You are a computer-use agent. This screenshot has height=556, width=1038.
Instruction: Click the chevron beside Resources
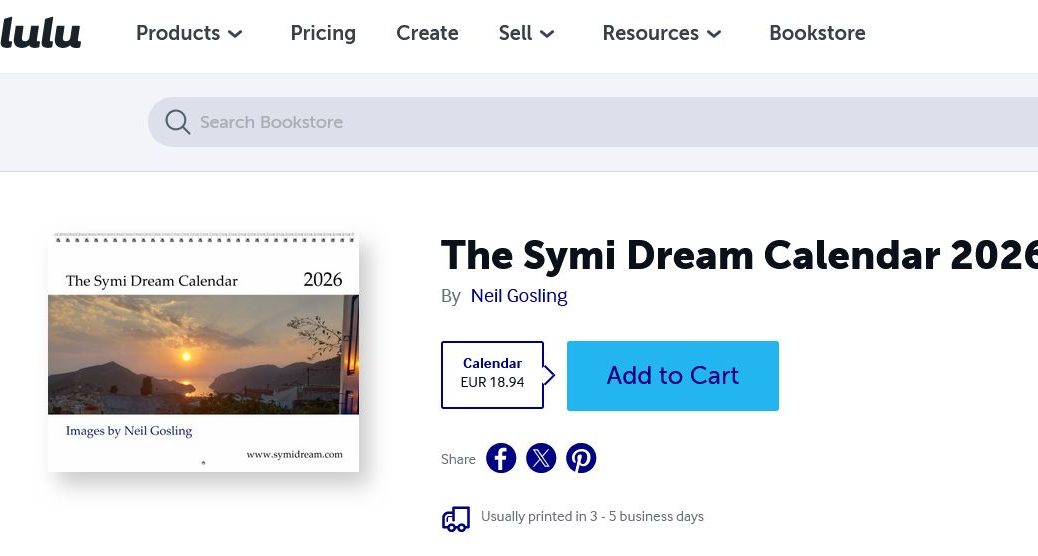click(714, 34)
